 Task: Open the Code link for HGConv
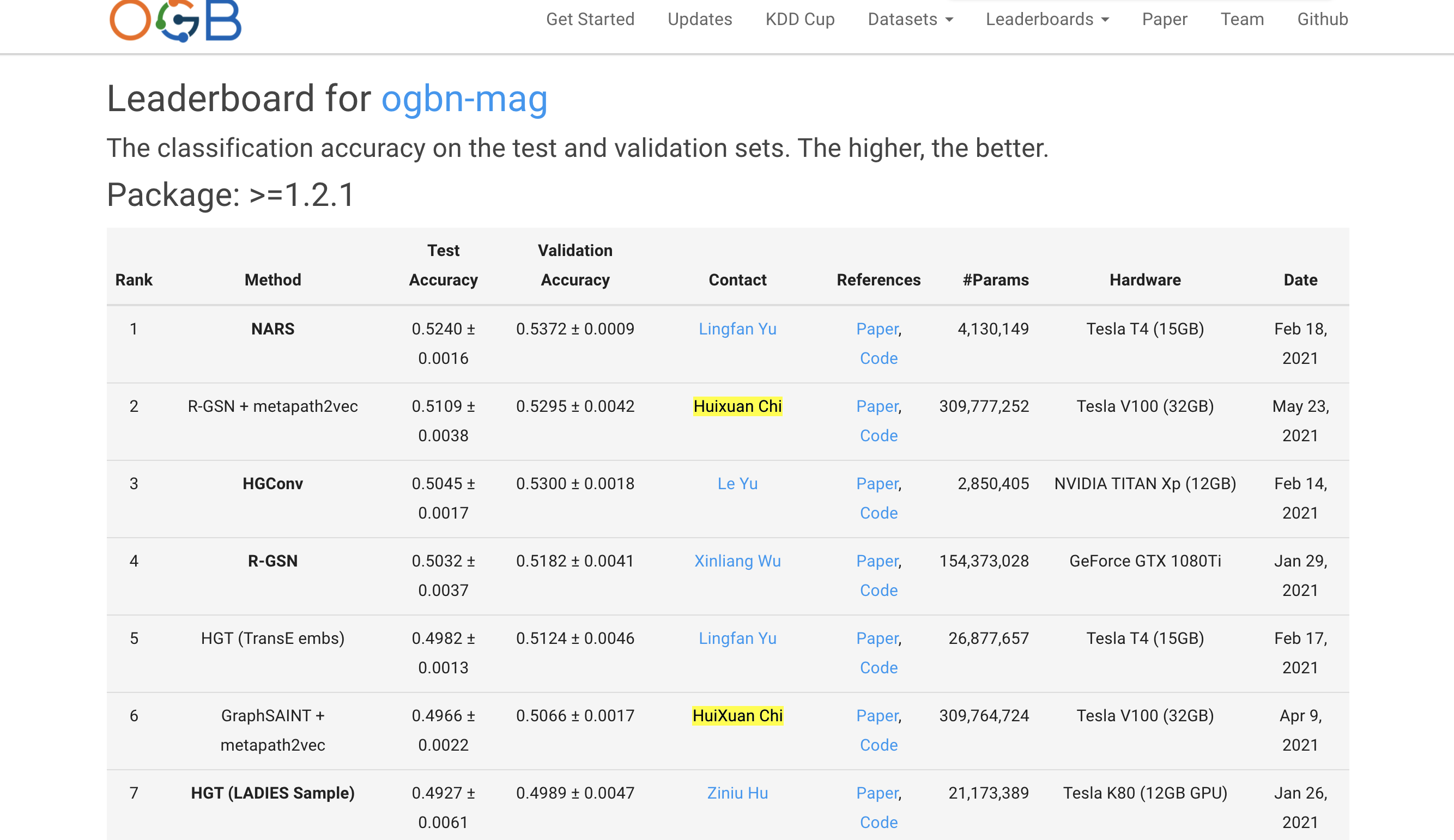pos(878,513)
